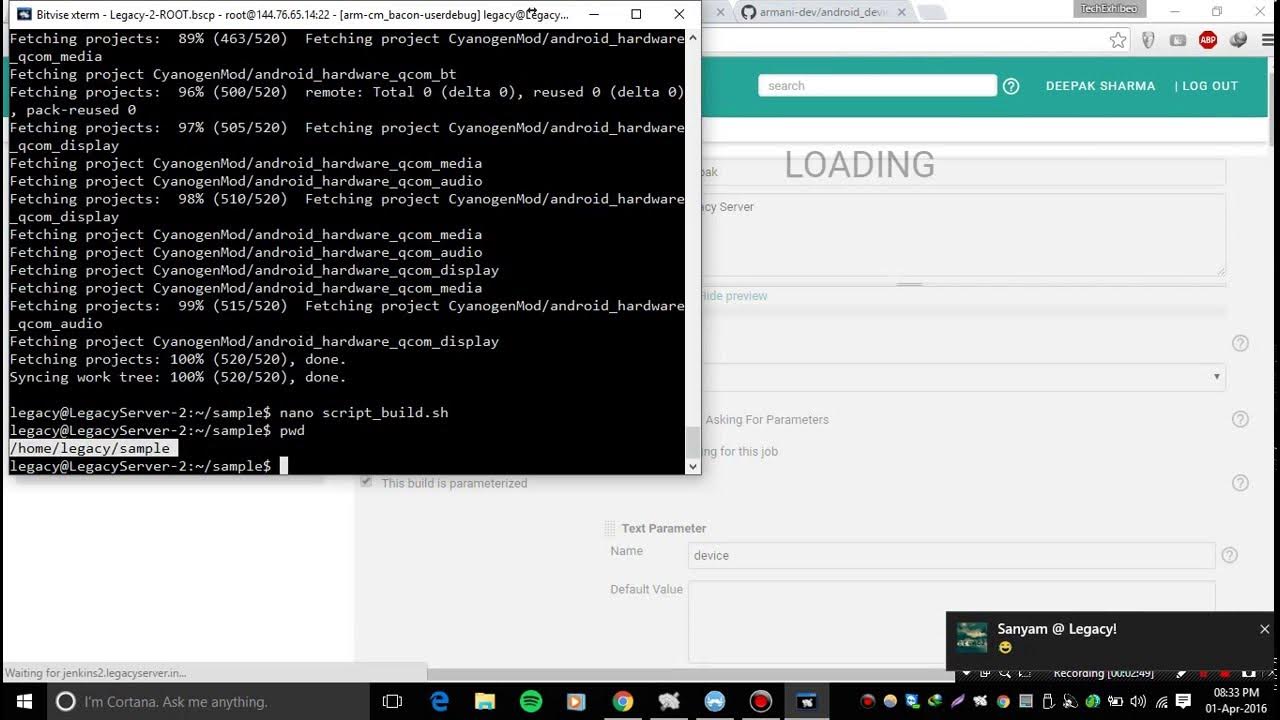Click the description text area with 'Legacy Server'
Image resolution: width=1280 pixels, height=720 pixels.
(x=963, y=234)
